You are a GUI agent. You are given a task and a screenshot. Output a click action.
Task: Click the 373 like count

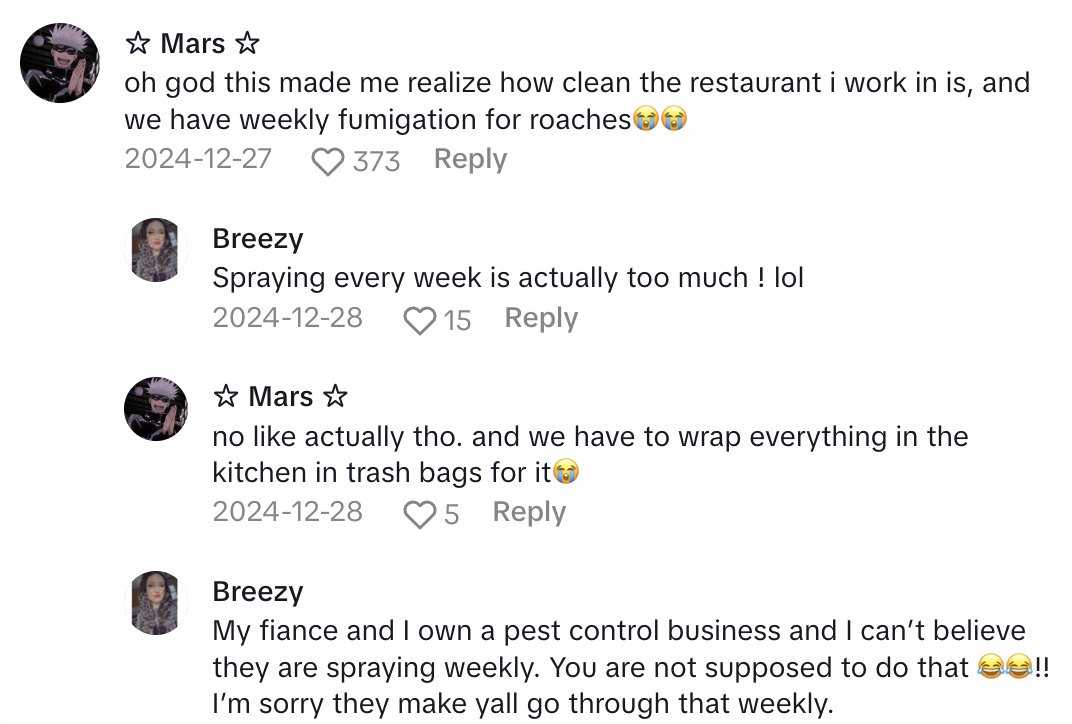point(376,161)
